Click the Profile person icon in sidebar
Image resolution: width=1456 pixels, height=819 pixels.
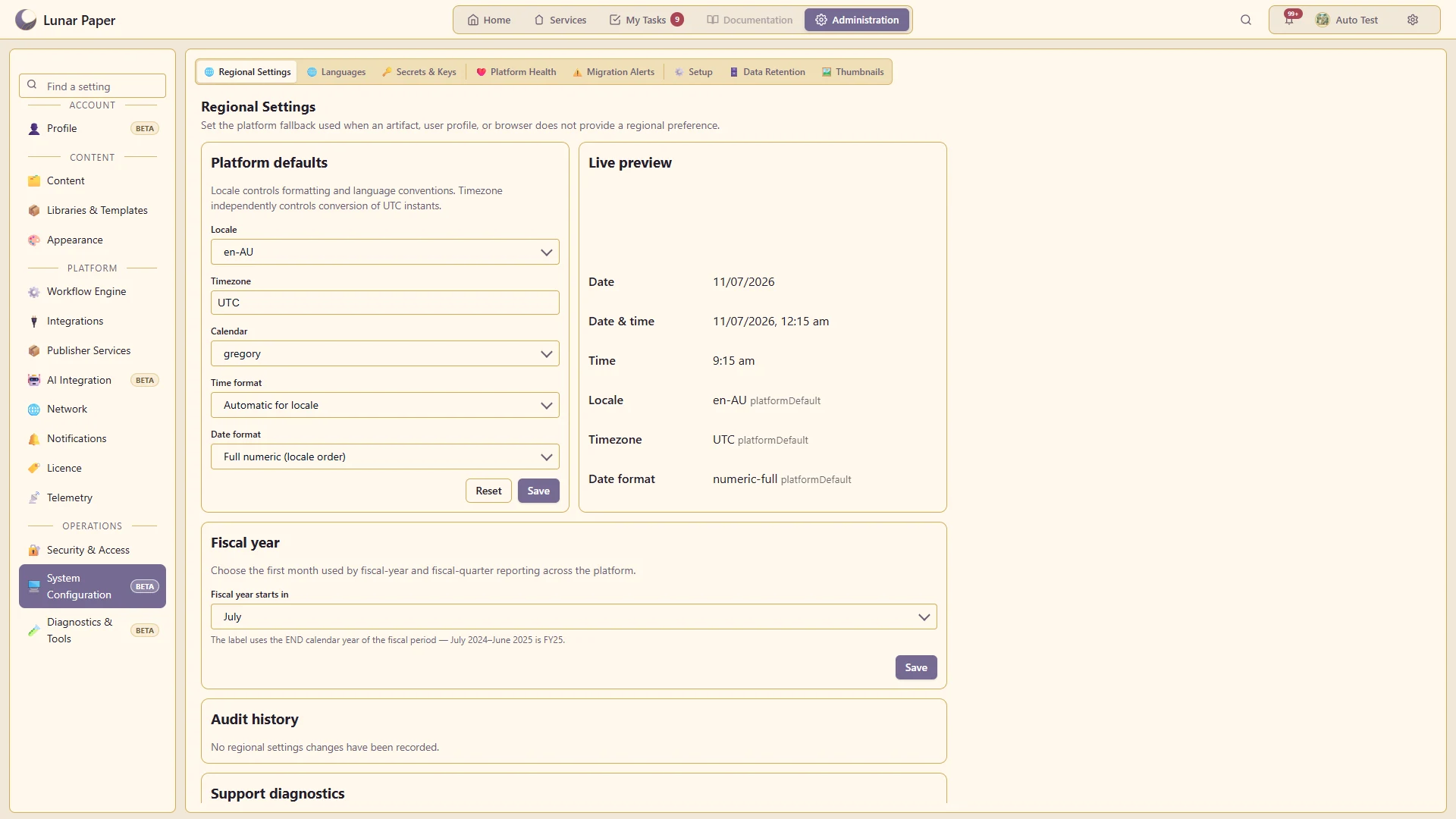pyautogui.click(x=34, y=129)
